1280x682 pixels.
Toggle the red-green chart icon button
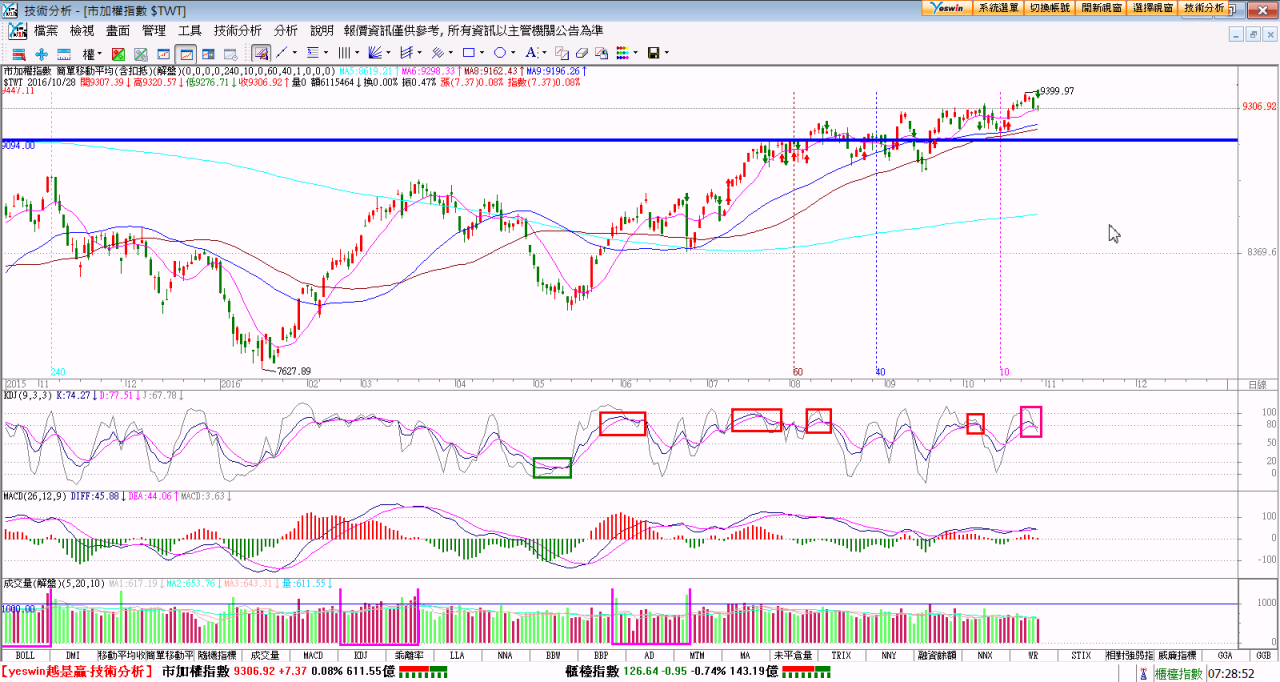pos(118,53)
